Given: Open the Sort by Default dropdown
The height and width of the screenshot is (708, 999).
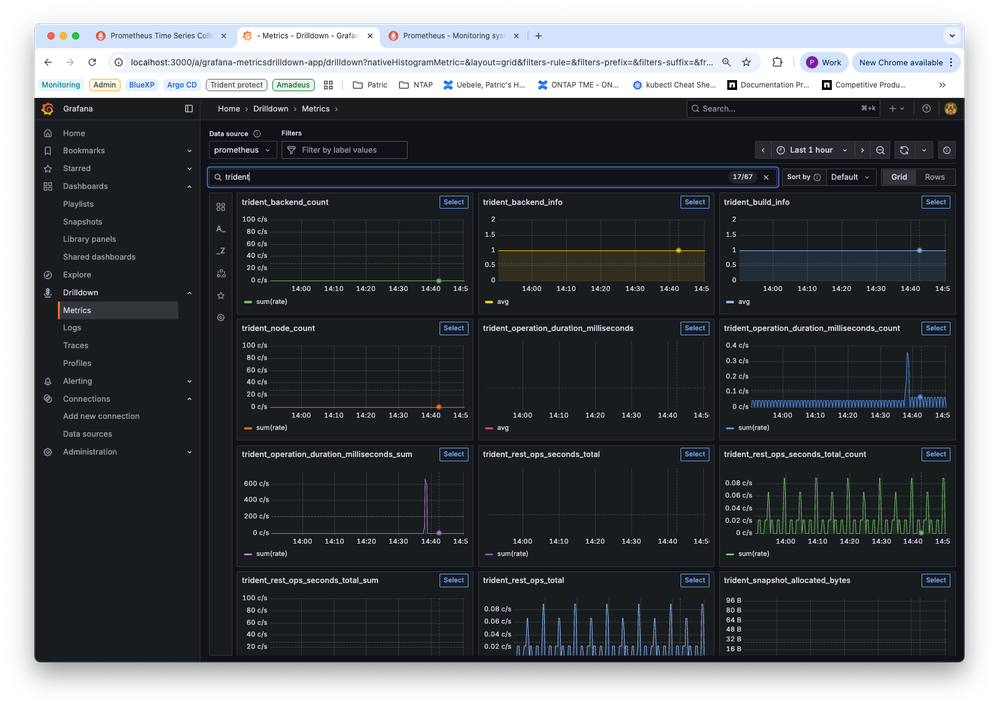Looking at the screenshot, I should tap(850, 177).
